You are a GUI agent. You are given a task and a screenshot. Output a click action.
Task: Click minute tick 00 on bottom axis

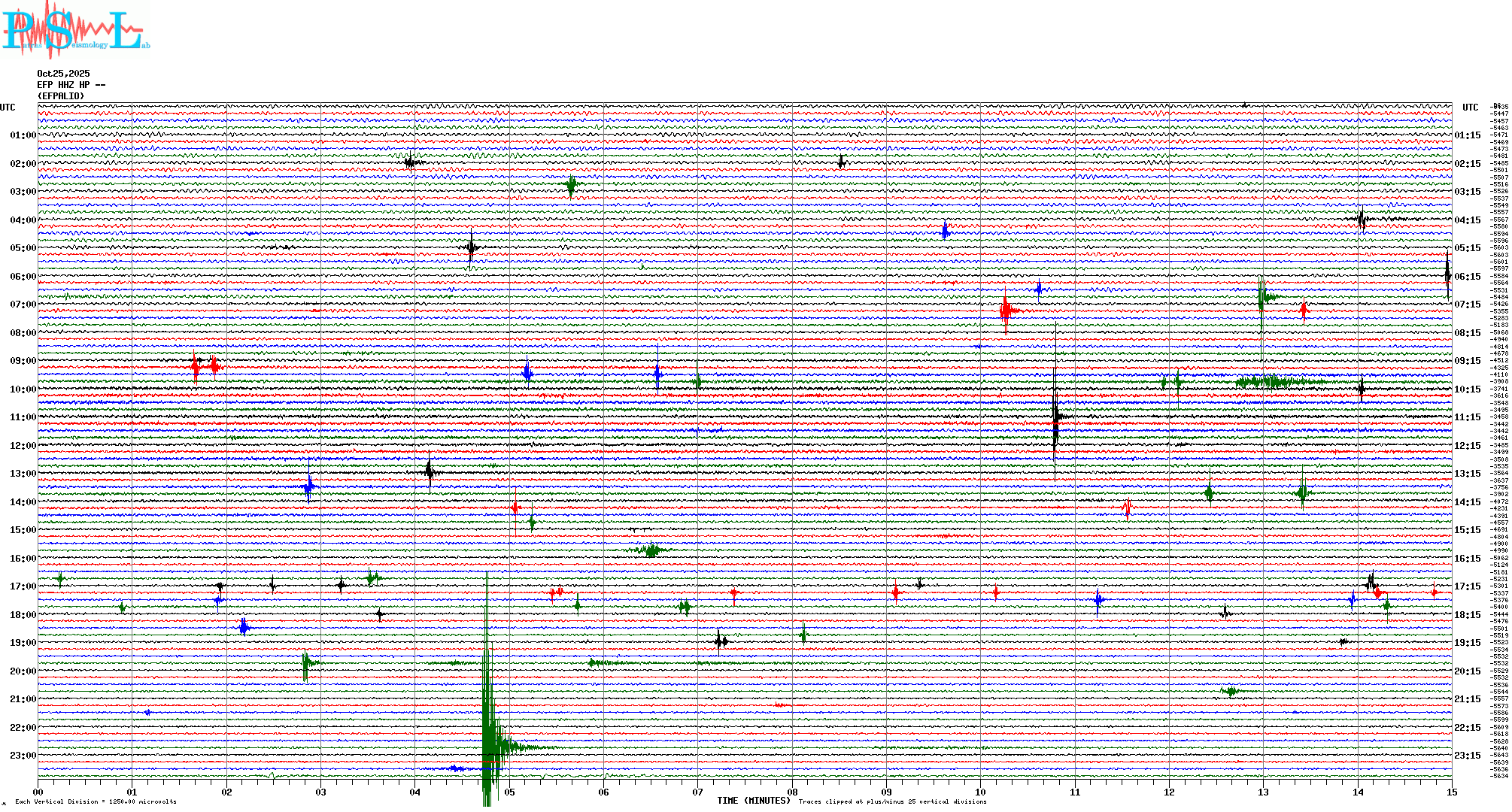tap(38, 792)
